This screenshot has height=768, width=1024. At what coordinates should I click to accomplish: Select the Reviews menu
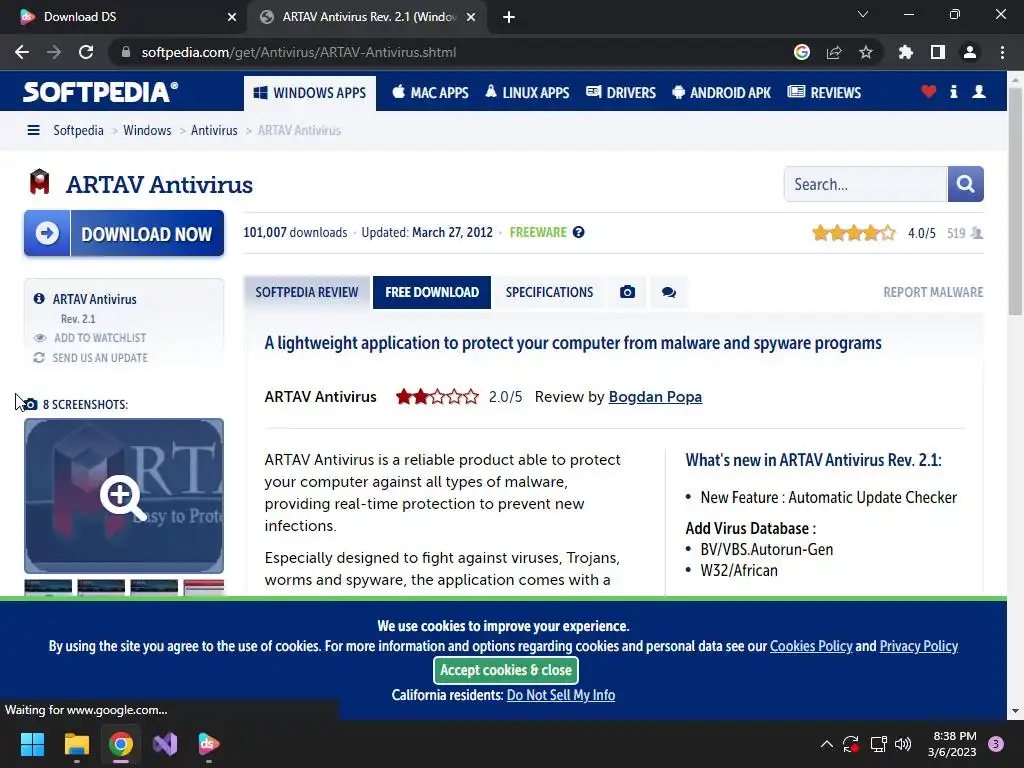[824, 93]
